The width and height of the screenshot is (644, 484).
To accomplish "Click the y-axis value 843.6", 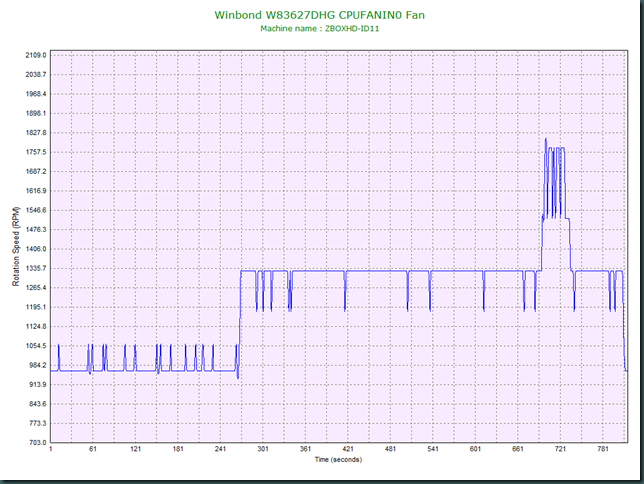I will pos(38,404).
